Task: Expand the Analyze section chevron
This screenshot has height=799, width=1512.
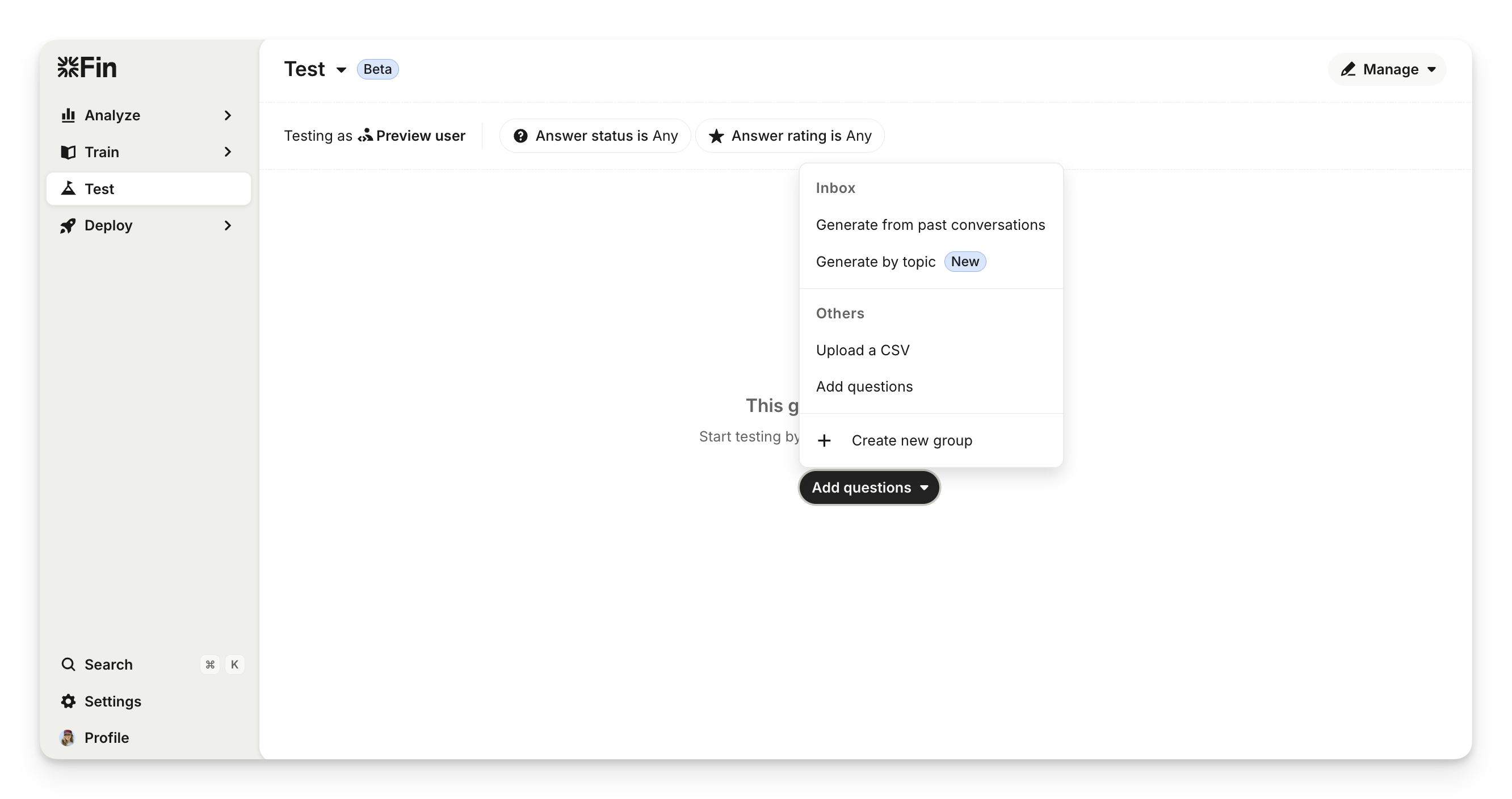Action: click(x=228, y=115)
